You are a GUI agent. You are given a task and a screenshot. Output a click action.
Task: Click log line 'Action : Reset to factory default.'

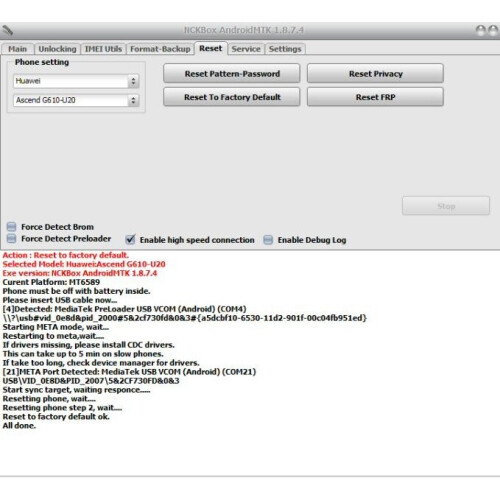click(66, 255)
